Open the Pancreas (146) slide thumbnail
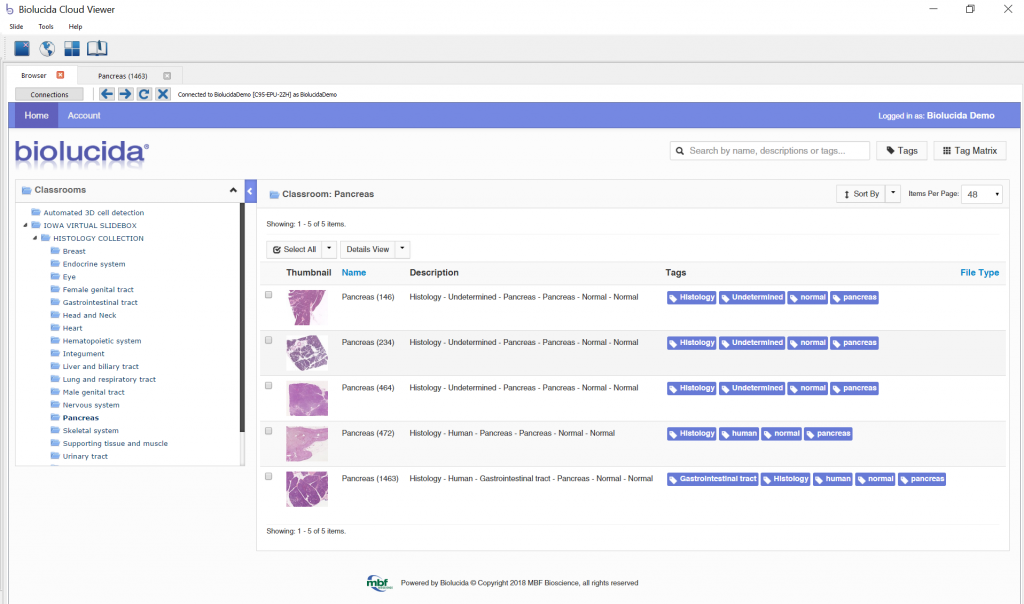 (307, 307)
